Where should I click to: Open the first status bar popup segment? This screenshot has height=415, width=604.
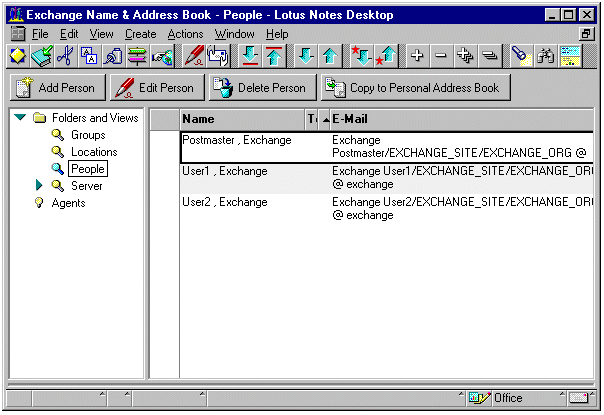coord(69,398)
